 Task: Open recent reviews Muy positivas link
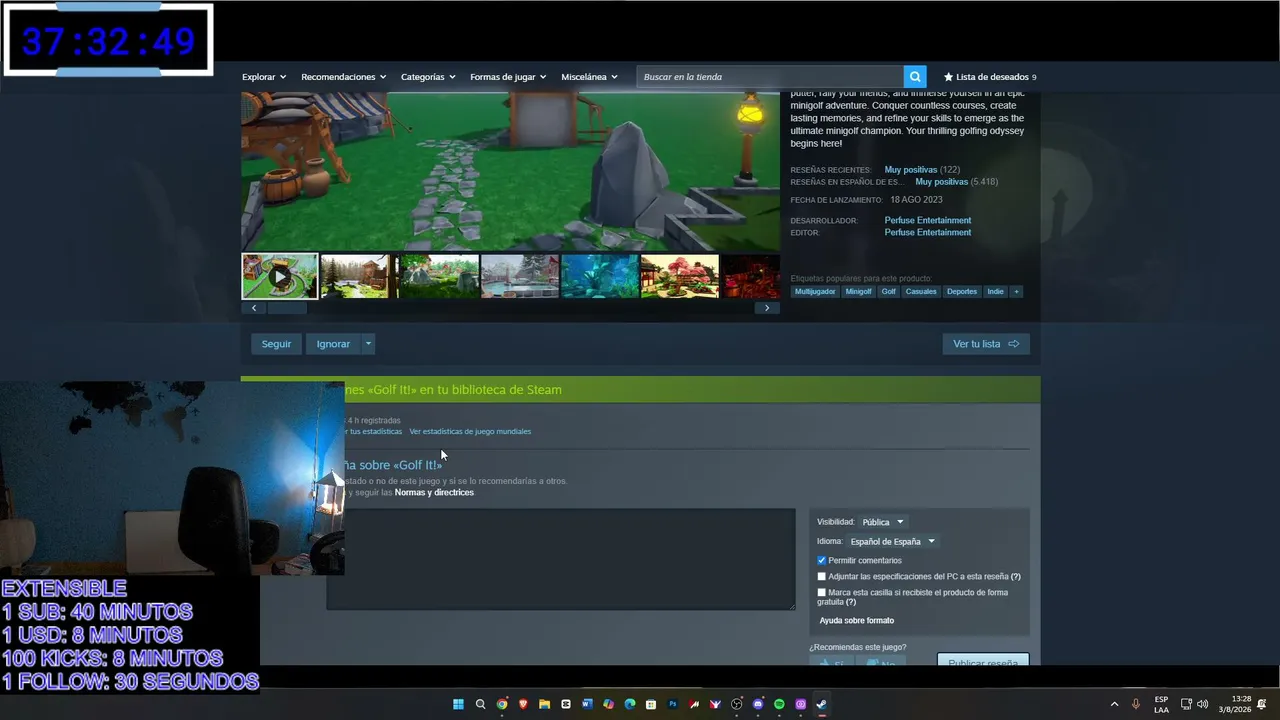(x=911, y=170)
